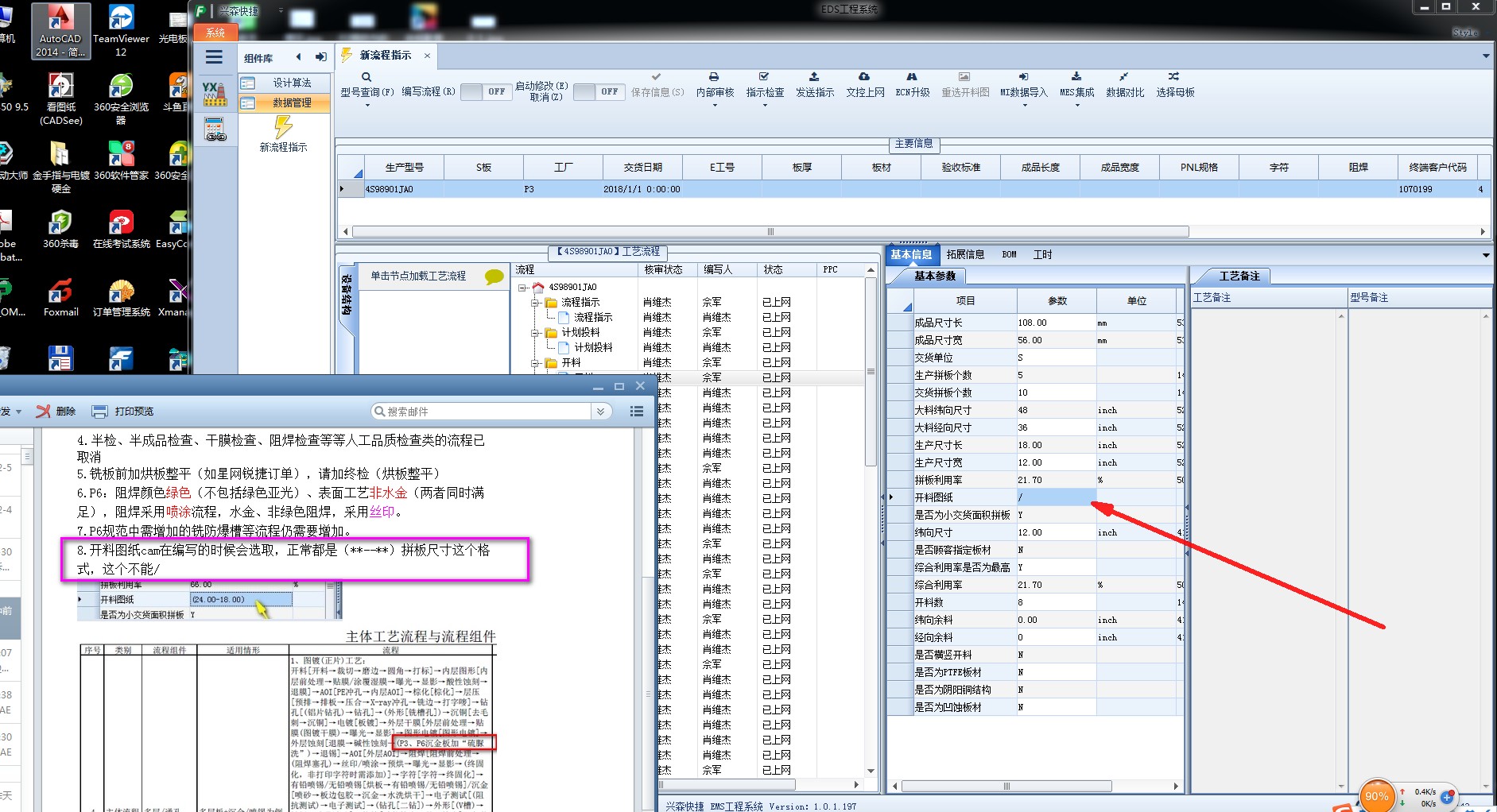Image resolution: width=1497 pixels, height=812 pixels.
Task: Click 新流程指示 lightning icon
Action: click(283, 127)
